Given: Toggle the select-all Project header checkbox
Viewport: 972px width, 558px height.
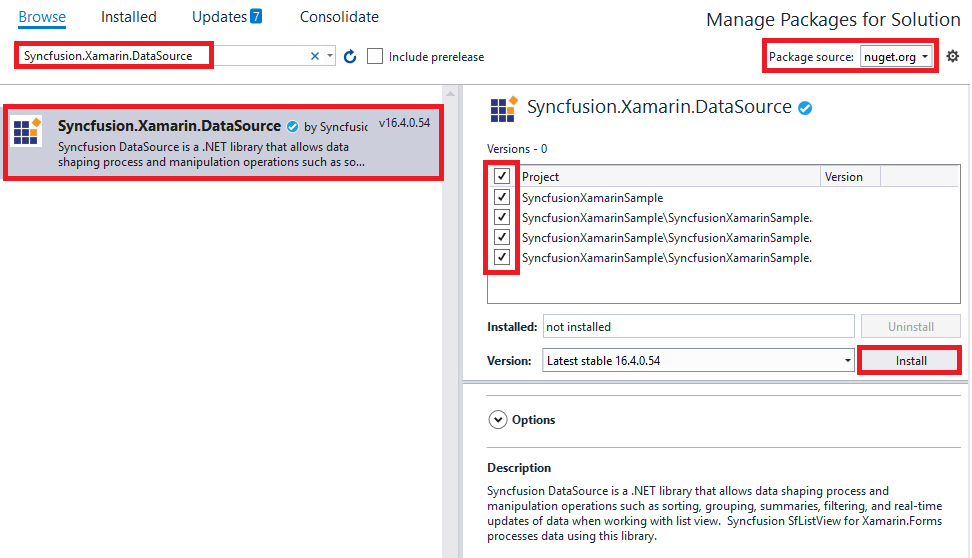Looking at the screenshot, I should (502, 176).
